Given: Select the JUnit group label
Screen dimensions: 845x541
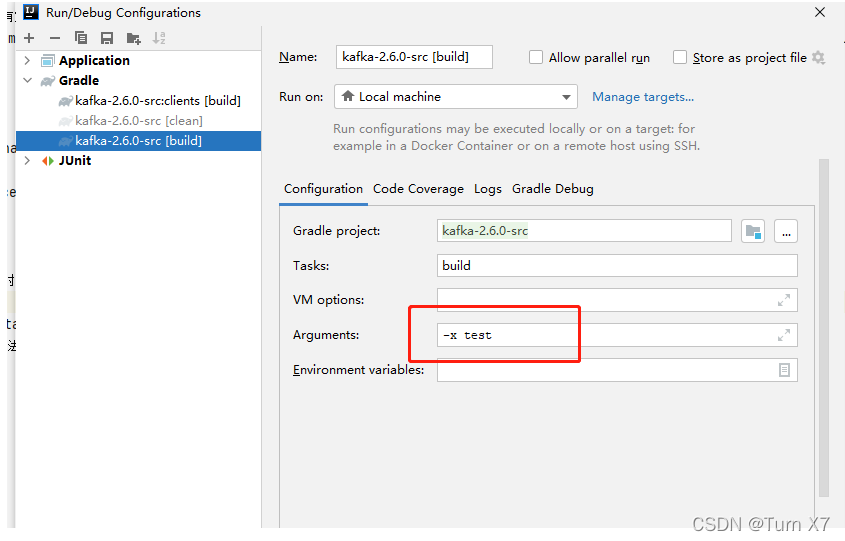Looking at the screenshot, I should tap(75, 161).
